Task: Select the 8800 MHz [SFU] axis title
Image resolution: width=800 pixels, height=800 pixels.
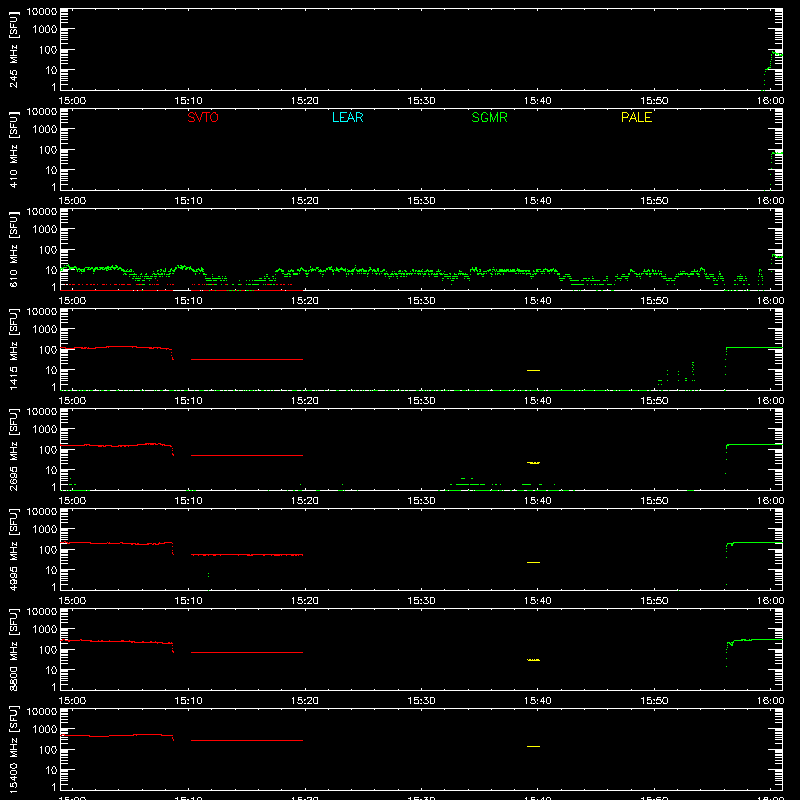Action: coord(14,649)
